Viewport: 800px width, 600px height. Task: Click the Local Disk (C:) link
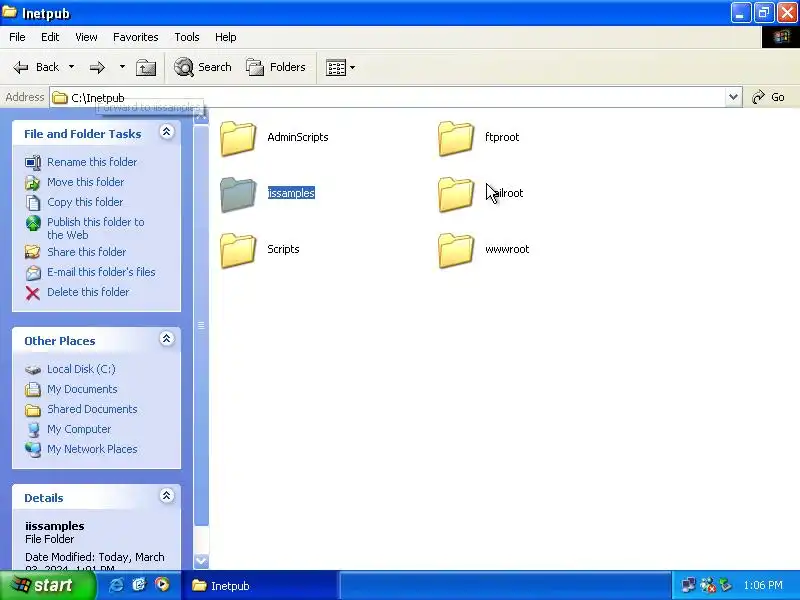tap(82, 369)
